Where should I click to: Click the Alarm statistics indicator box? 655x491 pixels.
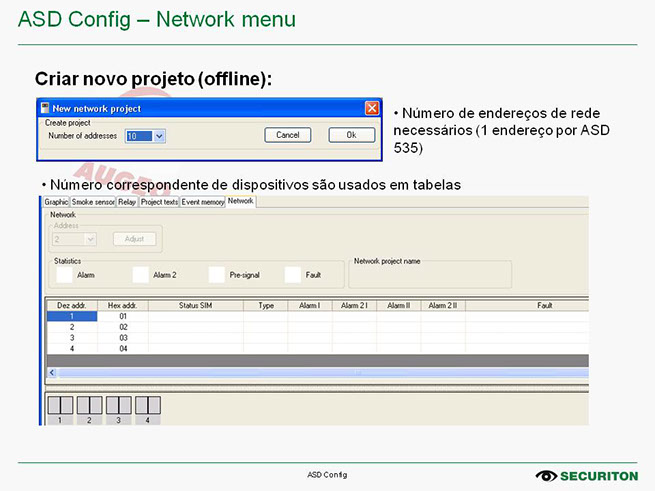65,273
